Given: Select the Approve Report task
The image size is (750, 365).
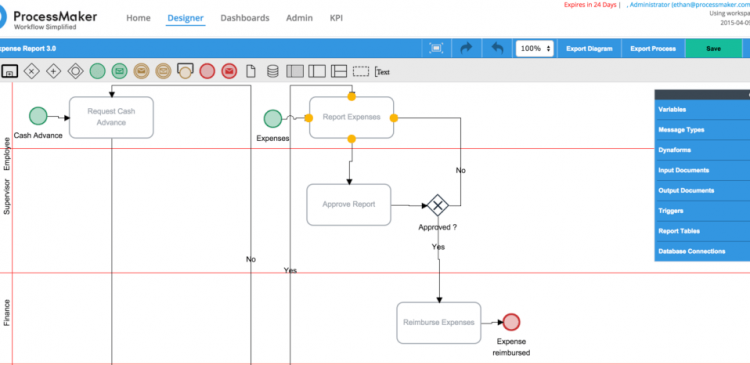Looking at the screenshot, I should click(349, 205).
